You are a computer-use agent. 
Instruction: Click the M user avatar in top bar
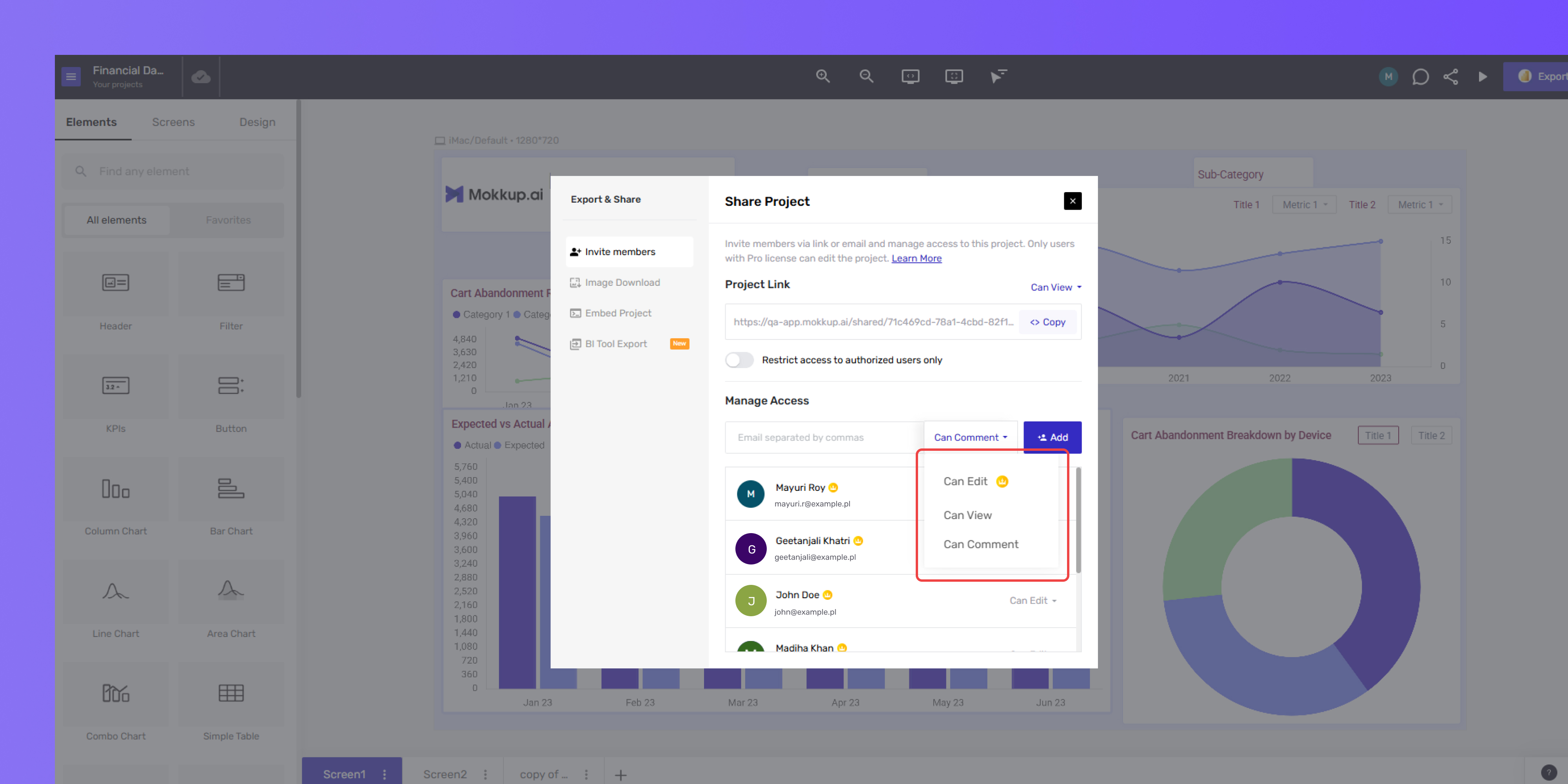tap(1388, 77)
